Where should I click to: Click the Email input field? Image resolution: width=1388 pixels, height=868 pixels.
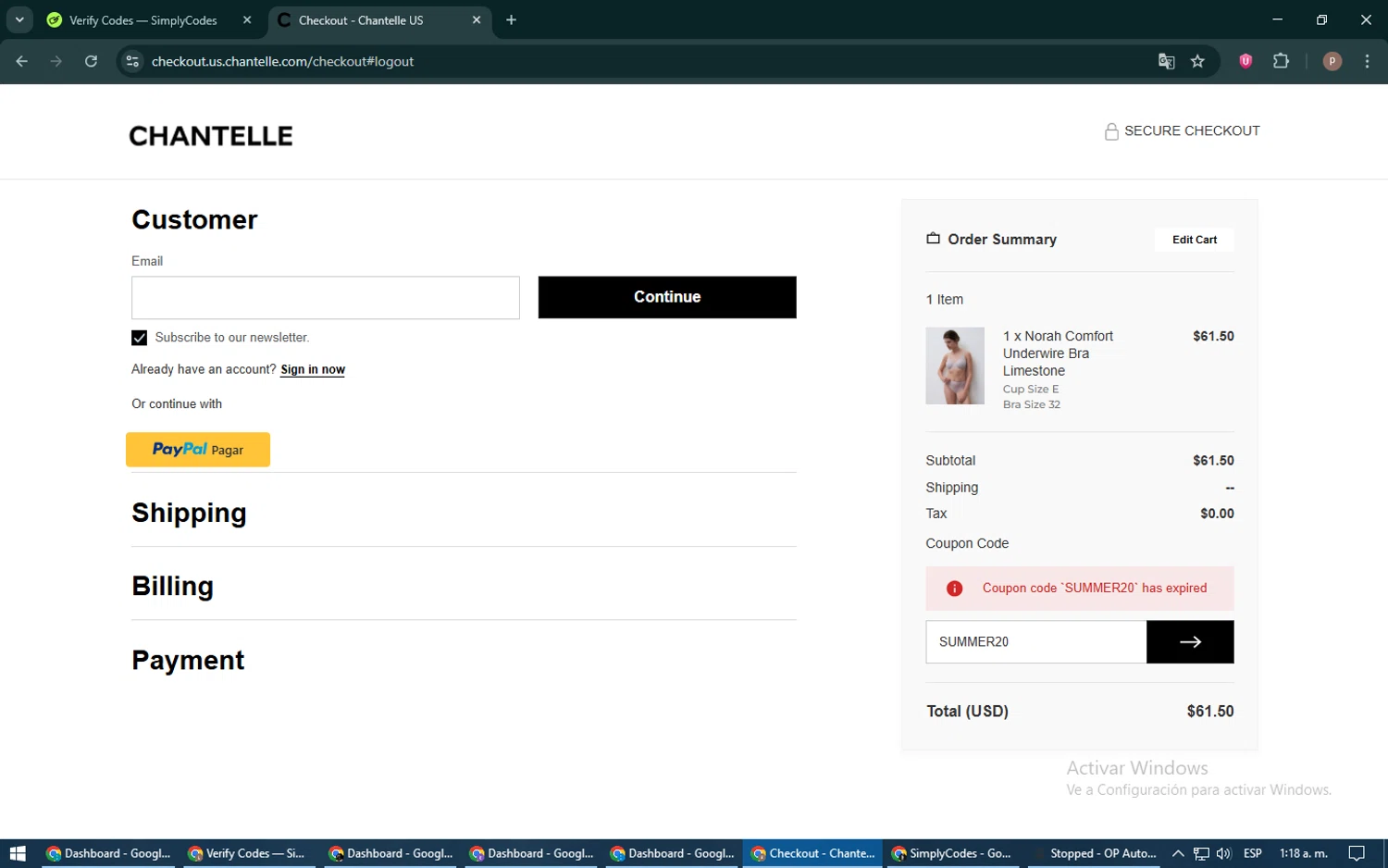(x=326, y=297)
